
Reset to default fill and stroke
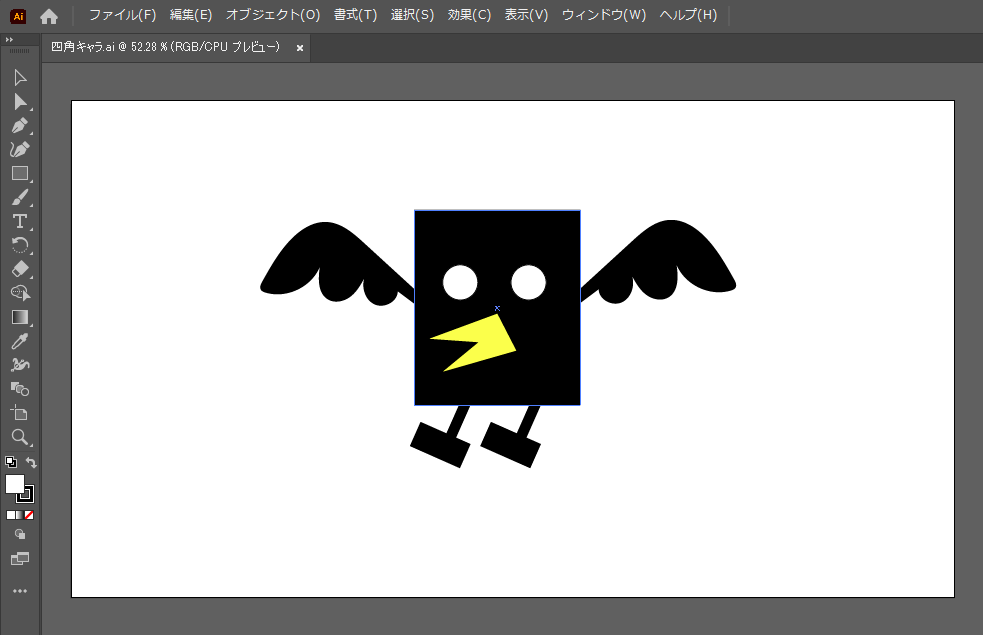pos(10,462)
